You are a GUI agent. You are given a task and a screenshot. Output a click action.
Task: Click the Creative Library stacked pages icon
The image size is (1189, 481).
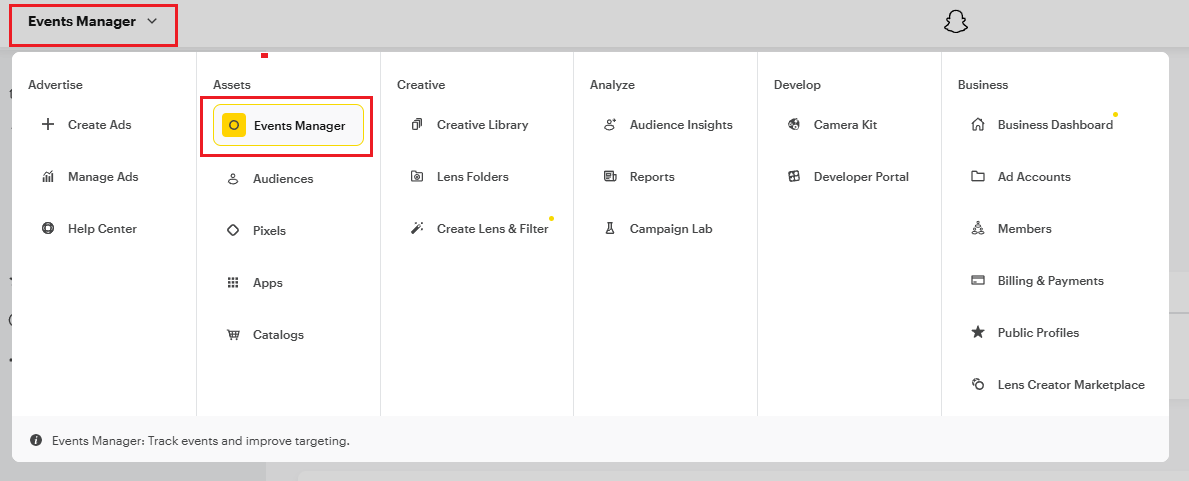pos(416,124)
